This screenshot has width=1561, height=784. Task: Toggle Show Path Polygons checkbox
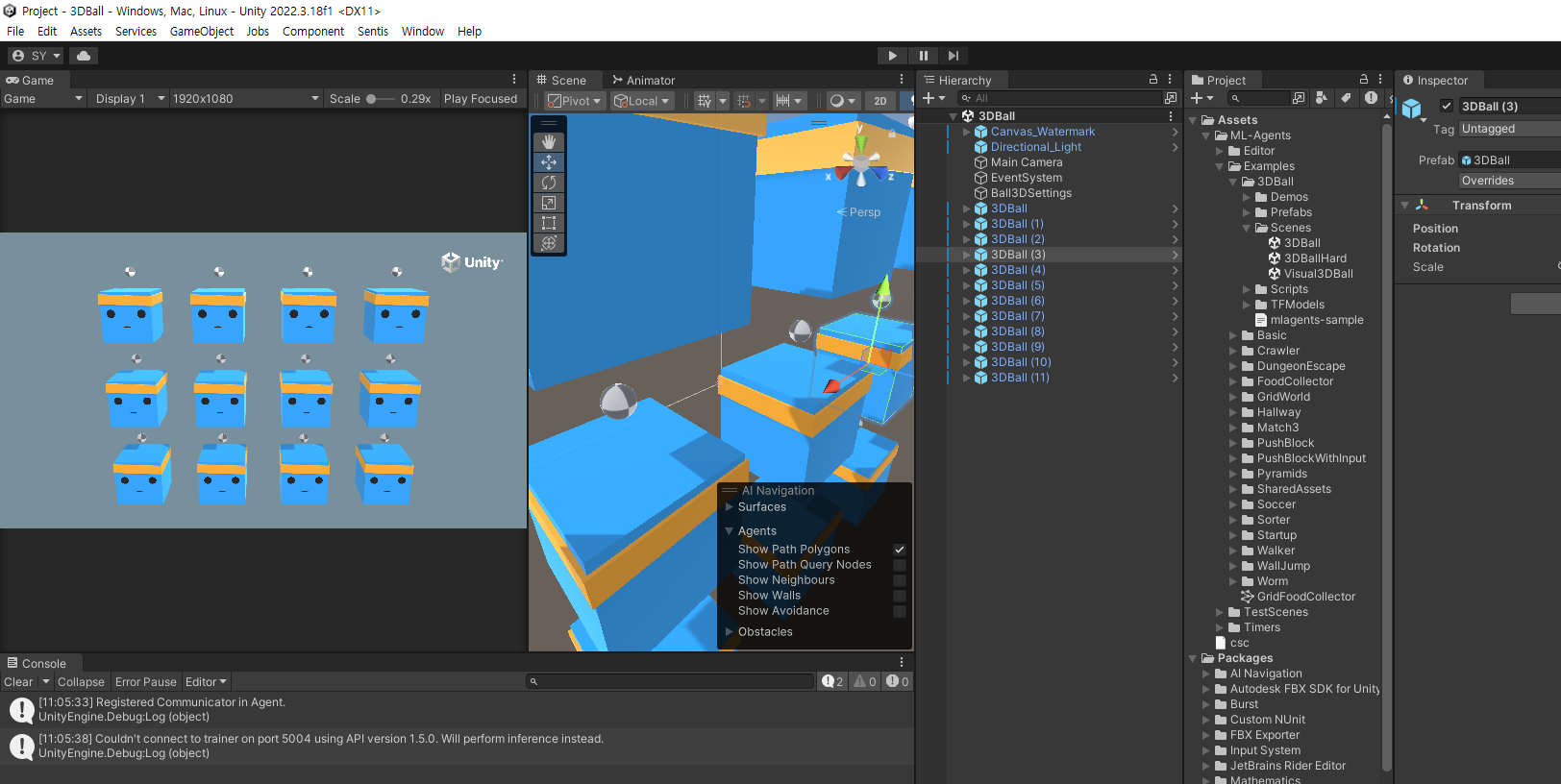click(x=900, y=550)
